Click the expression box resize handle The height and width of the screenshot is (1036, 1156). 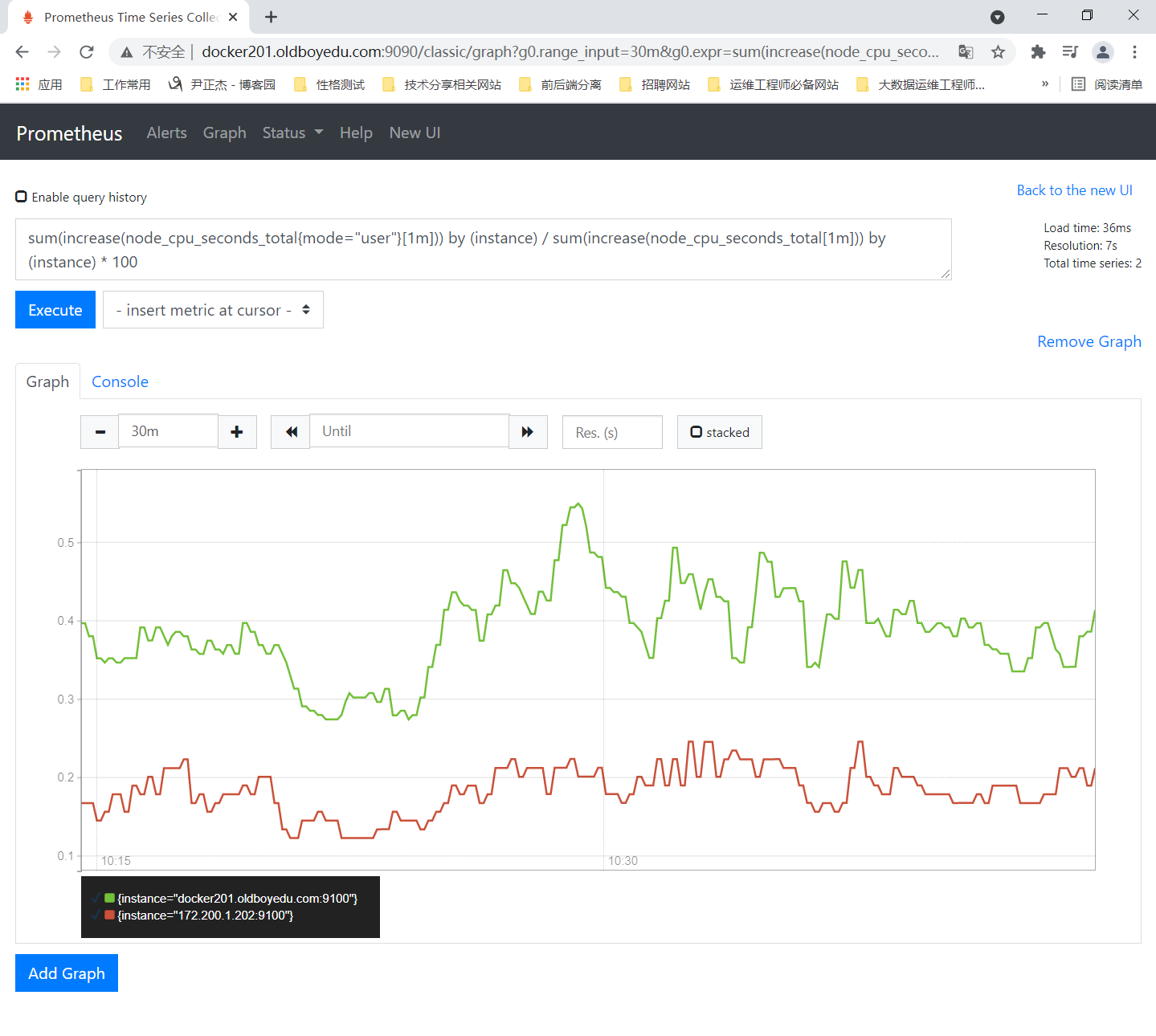click(x=946, y=274)
